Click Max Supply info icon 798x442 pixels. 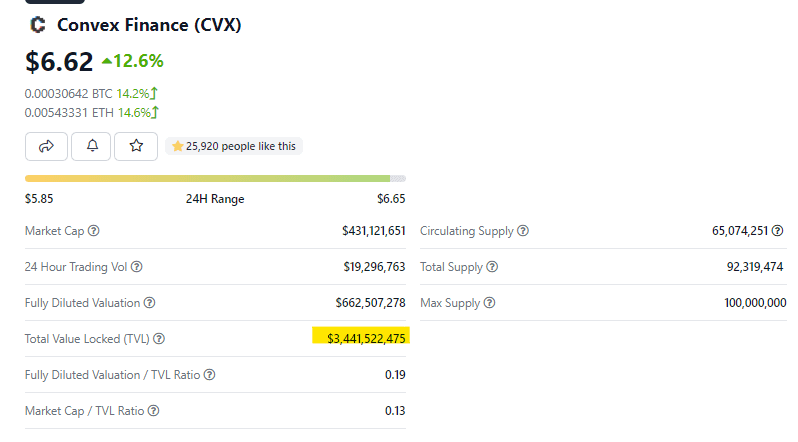tap(488, 303)
